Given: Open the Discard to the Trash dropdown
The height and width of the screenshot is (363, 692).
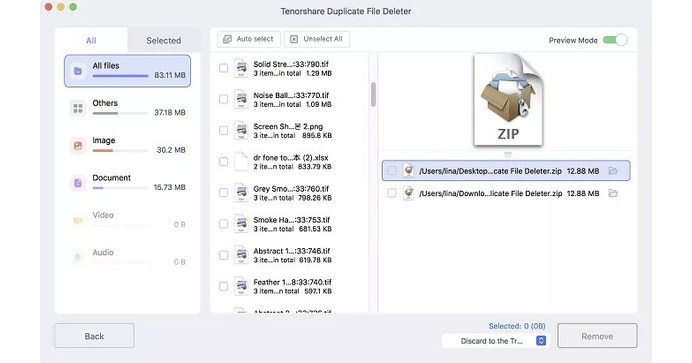Looking at the screenshot, I should (496, 341).
